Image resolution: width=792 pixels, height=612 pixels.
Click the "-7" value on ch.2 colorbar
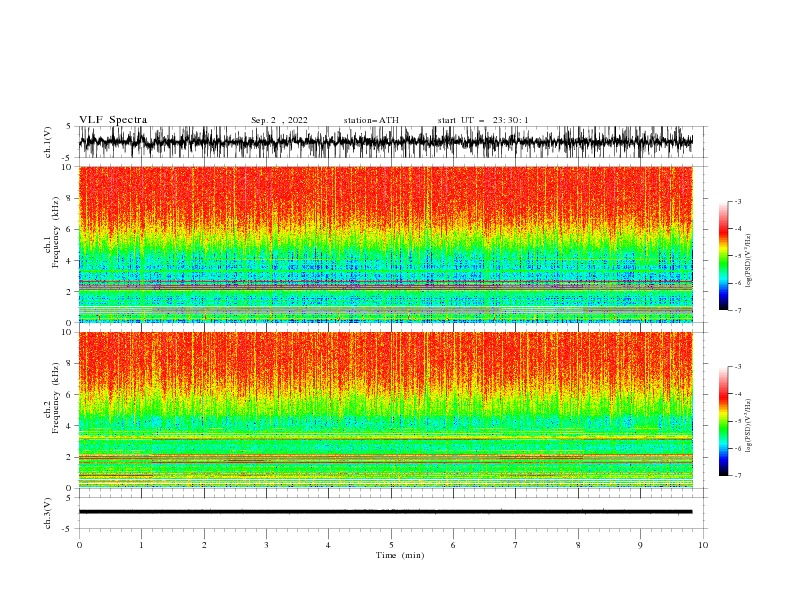(738, 476)
